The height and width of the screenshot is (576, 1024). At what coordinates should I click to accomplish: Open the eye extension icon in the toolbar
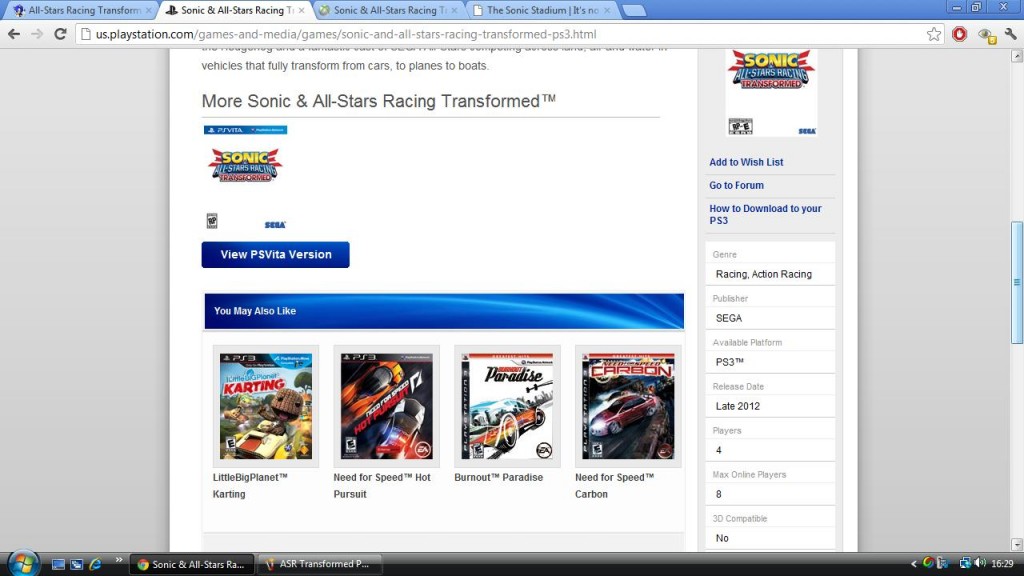coord(986,35)
